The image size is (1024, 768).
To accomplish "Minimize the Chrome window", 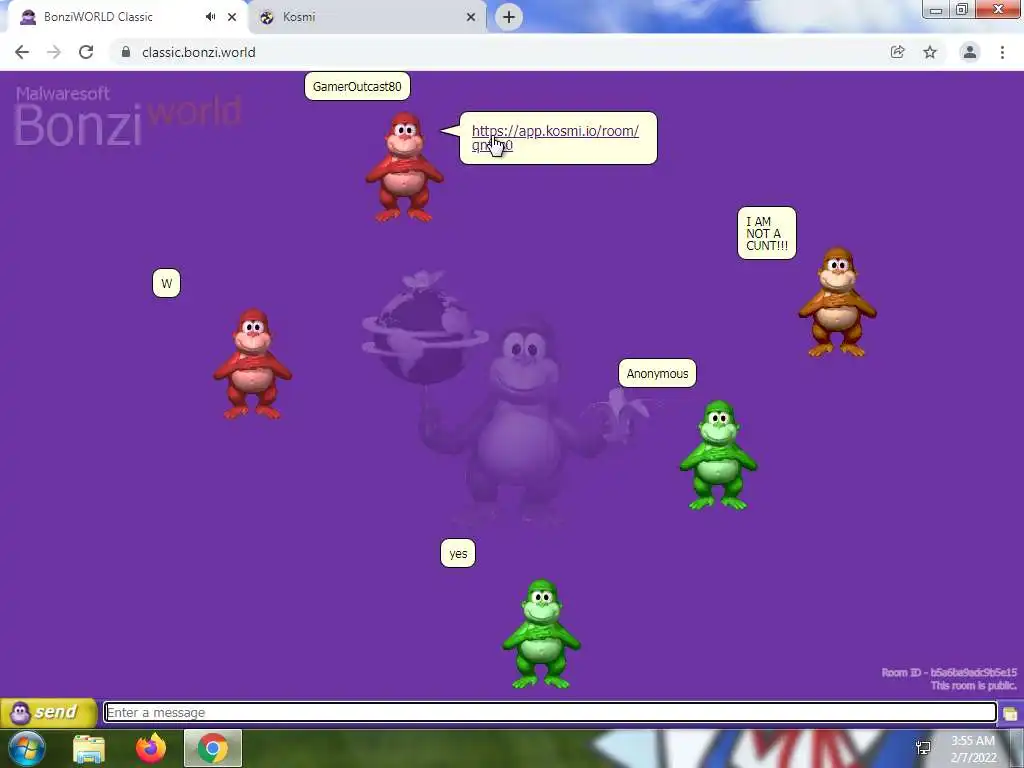I will (x=936, y=9).
